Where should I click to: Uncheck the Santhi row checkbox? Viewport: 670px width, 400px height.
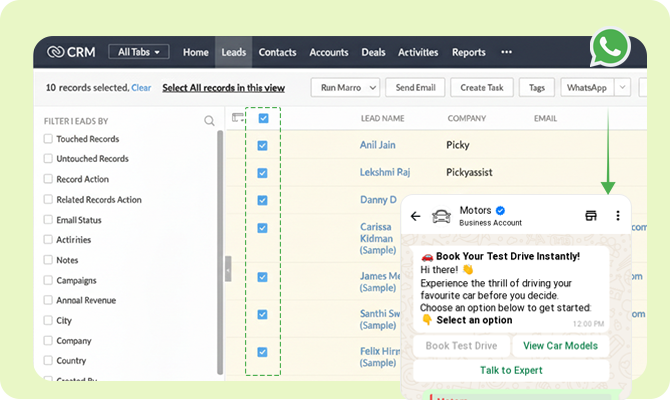pyautogui.click(x=262, y=315)
